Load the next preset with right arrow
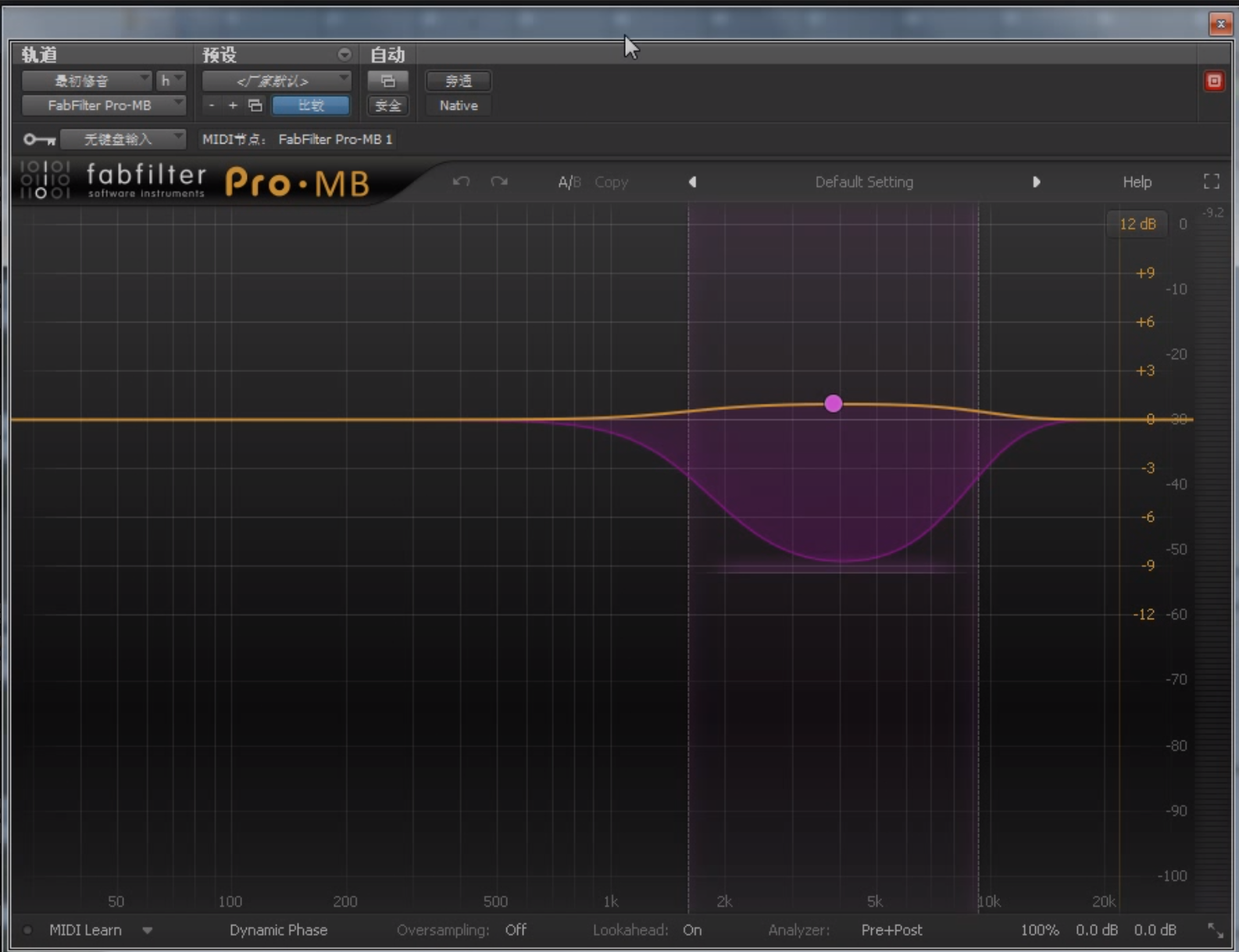 pyautogui.click(x=1036, y=182)
